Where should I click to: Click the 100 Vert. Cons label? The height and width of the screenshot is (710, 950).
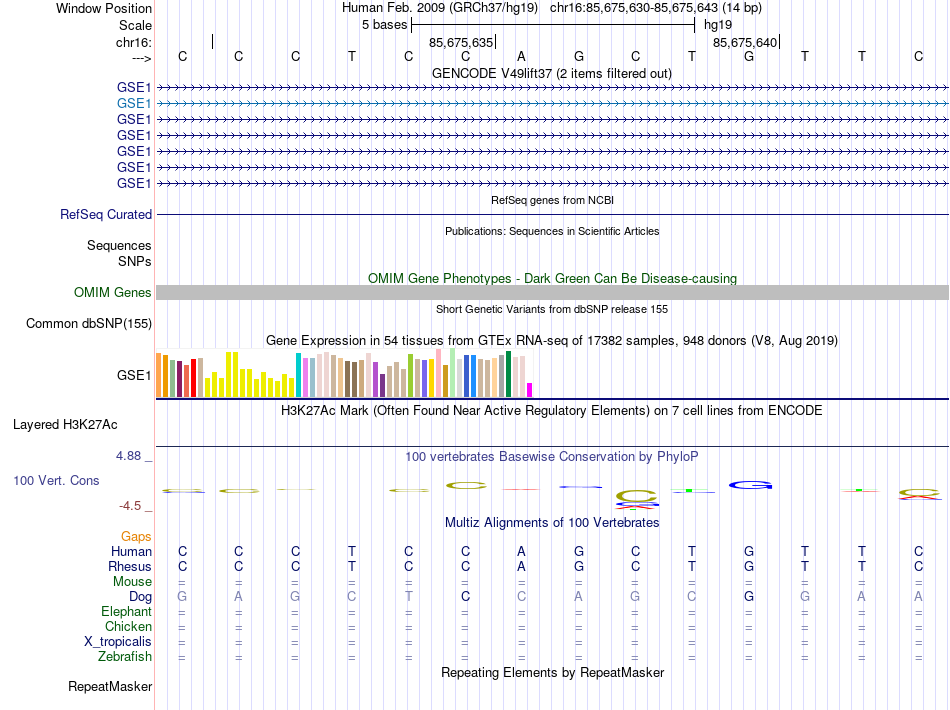(x=56, y=480)
